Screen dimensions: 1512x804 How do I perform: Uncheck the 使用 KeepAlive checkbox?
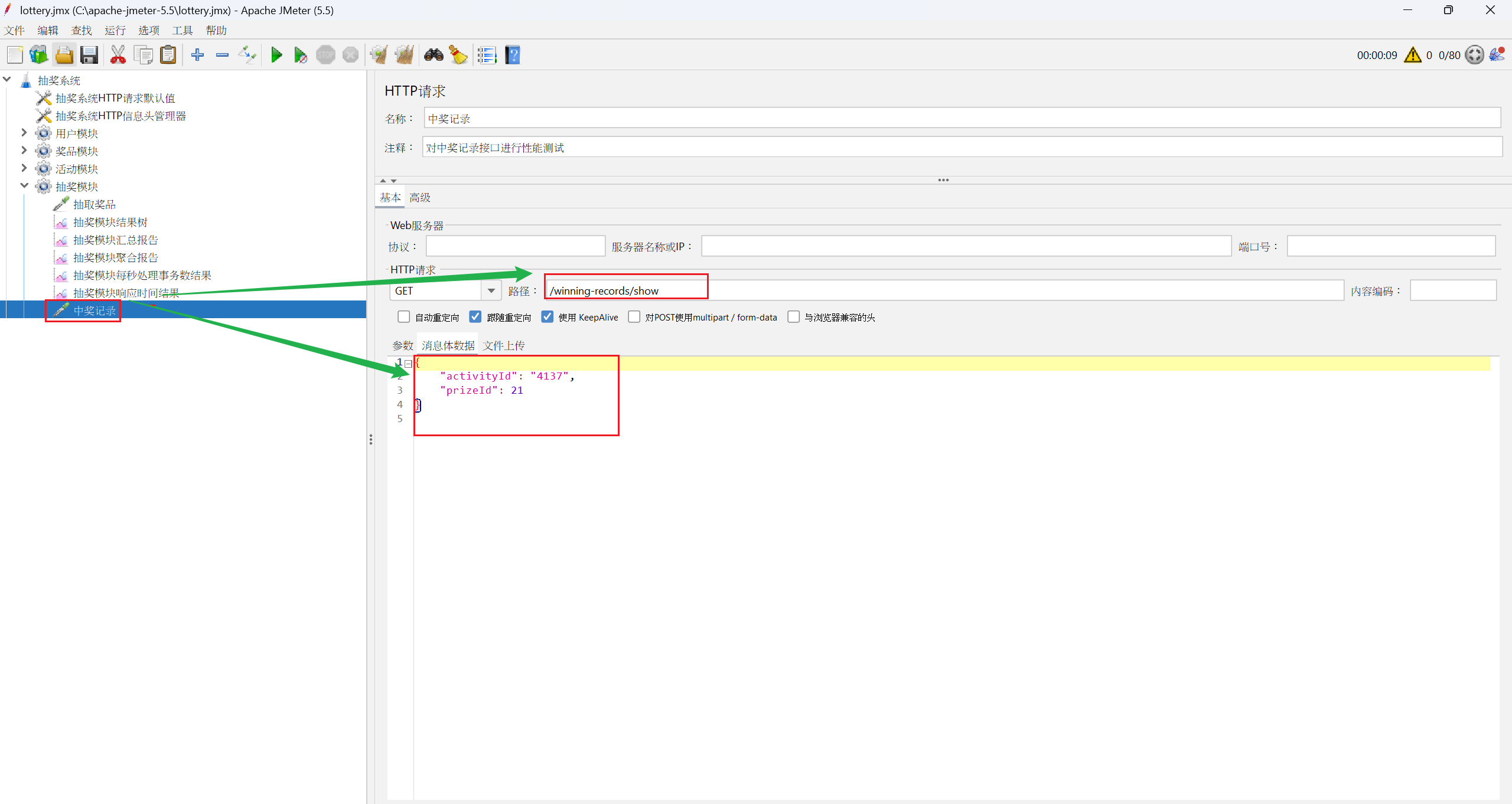tap(548, 317)
